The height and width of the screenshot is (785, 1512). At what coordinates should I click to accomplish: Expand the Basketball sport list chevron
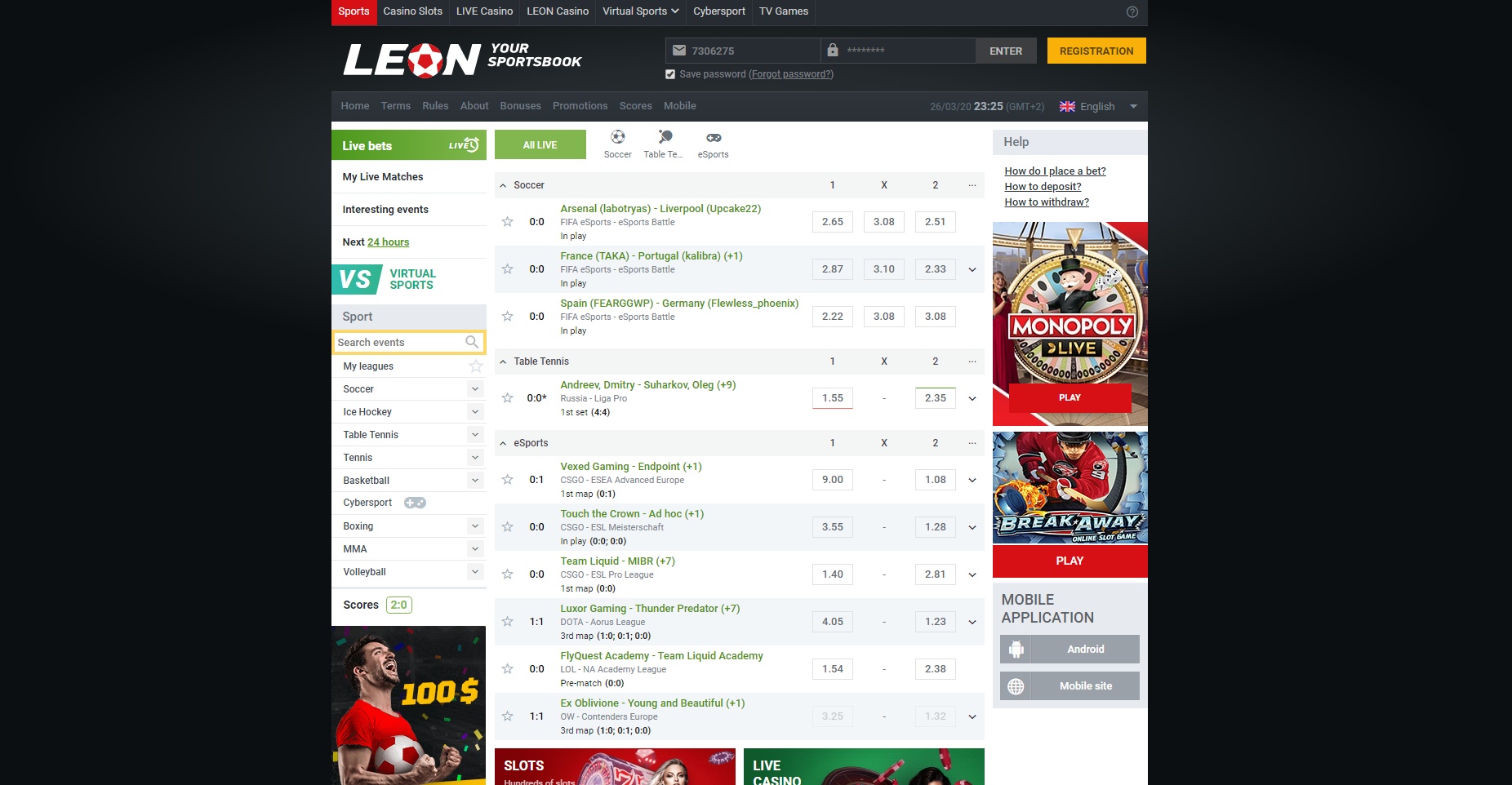(x=475, y=481)
